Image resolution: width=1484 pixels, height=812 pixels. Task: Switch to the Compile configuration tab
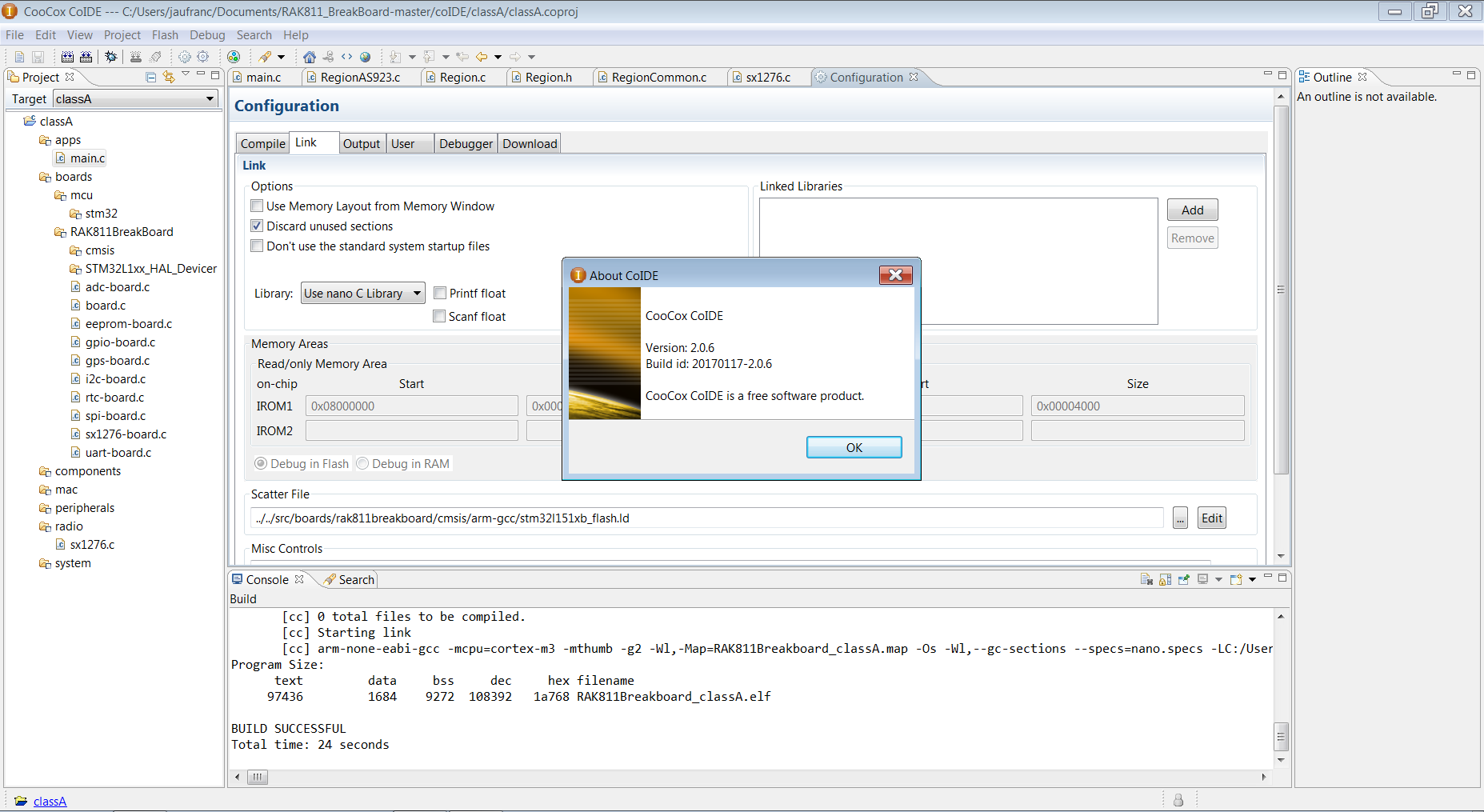pos(262,144)
